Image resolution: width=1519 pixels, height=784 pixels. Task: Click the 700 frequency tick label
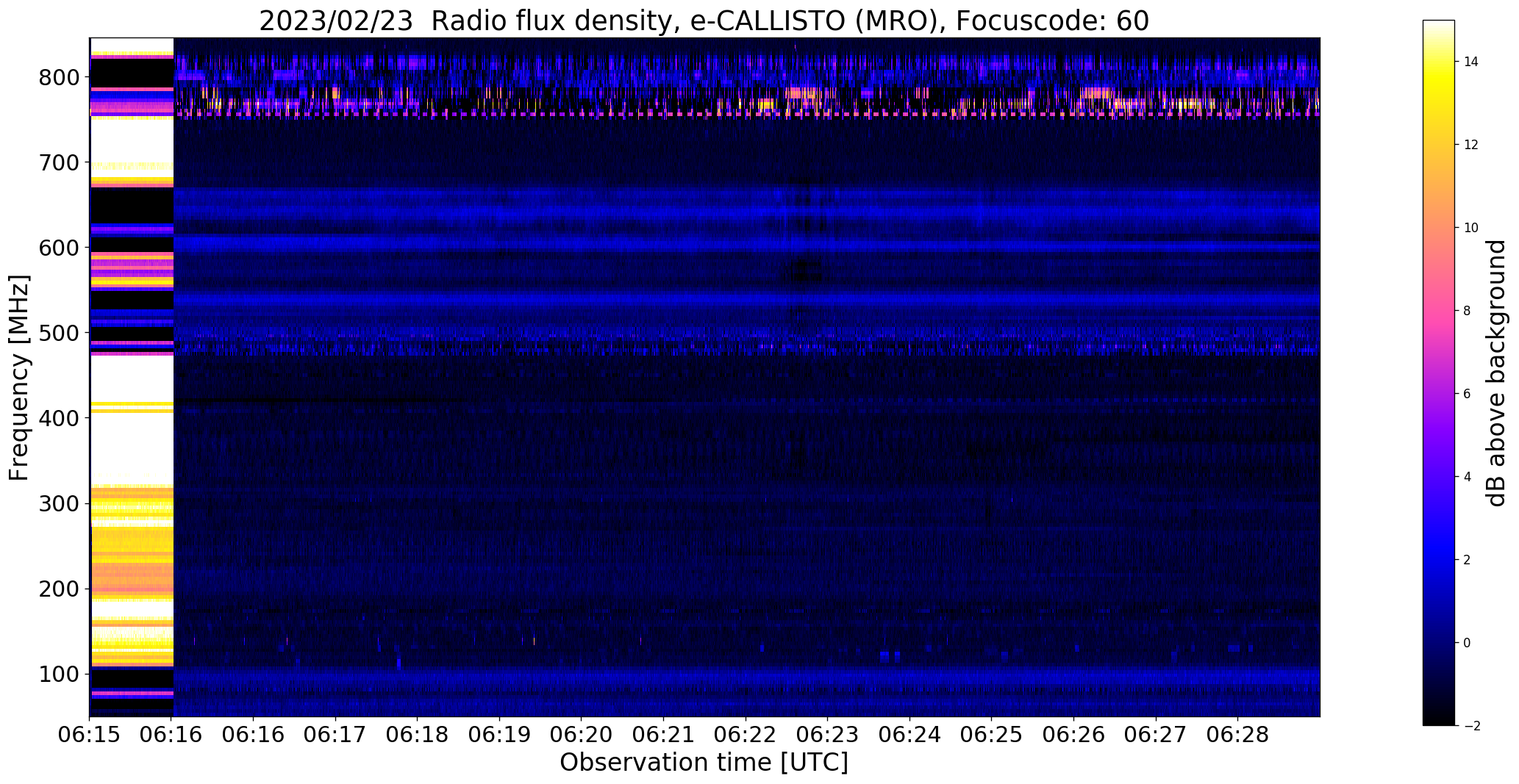point(59,162)
